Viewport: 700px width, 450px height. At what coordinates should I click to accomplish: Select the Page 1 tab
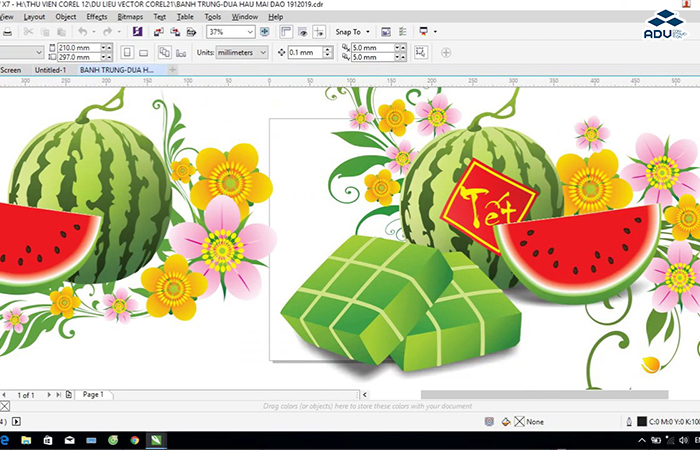tap(93, 395)
